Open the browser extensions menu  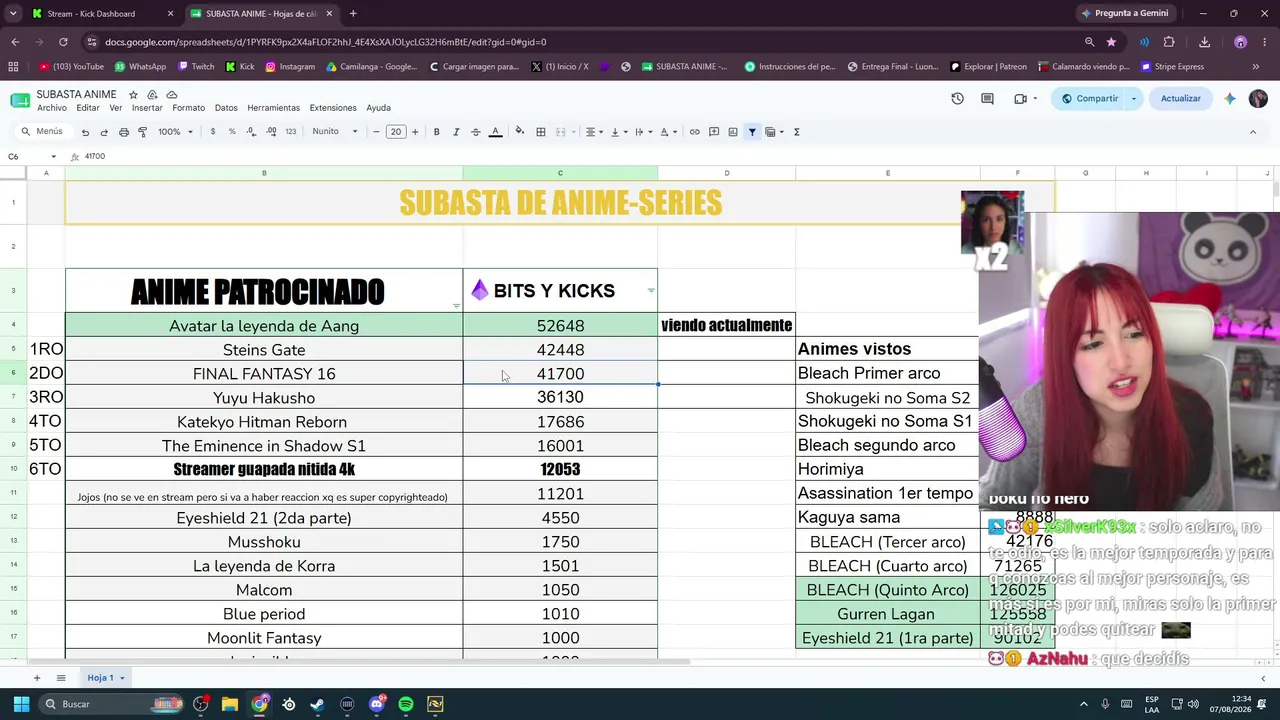pos(1169,42)
